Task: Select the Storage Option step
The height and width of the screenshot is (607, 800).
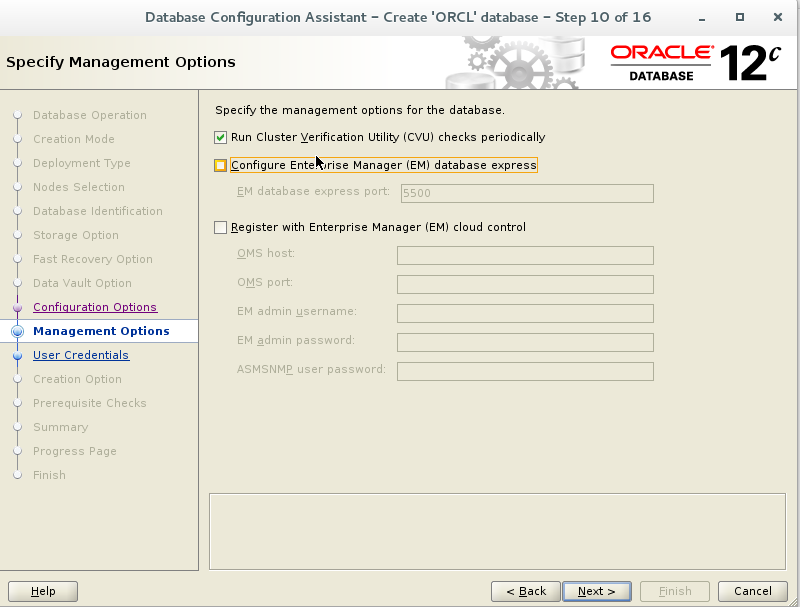Action: [x=78, y=235]
